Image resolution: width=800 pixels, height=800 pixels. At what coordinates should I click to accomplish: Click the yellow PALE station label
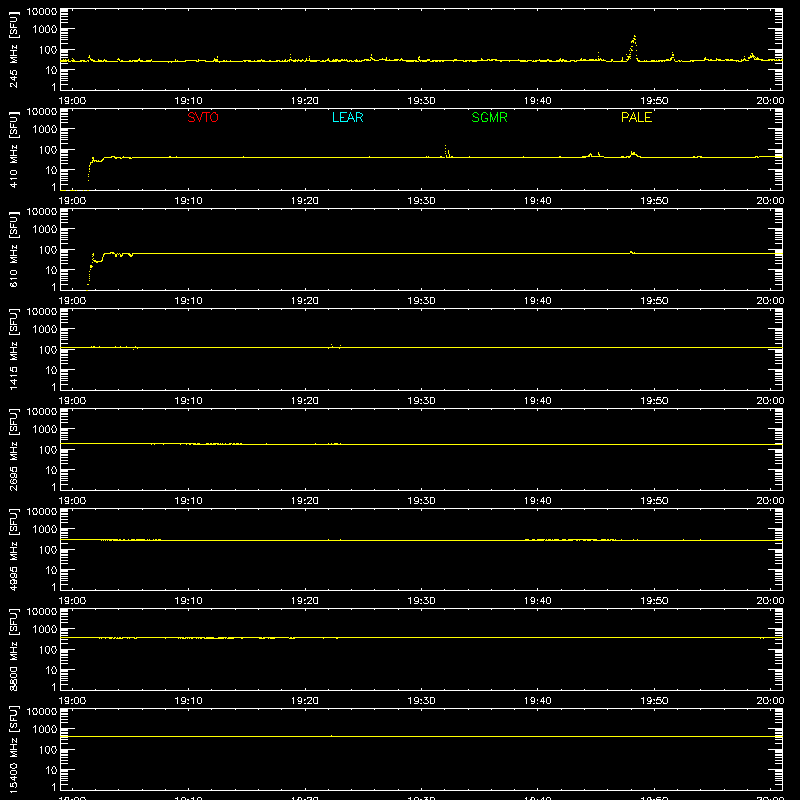(636, 117)
